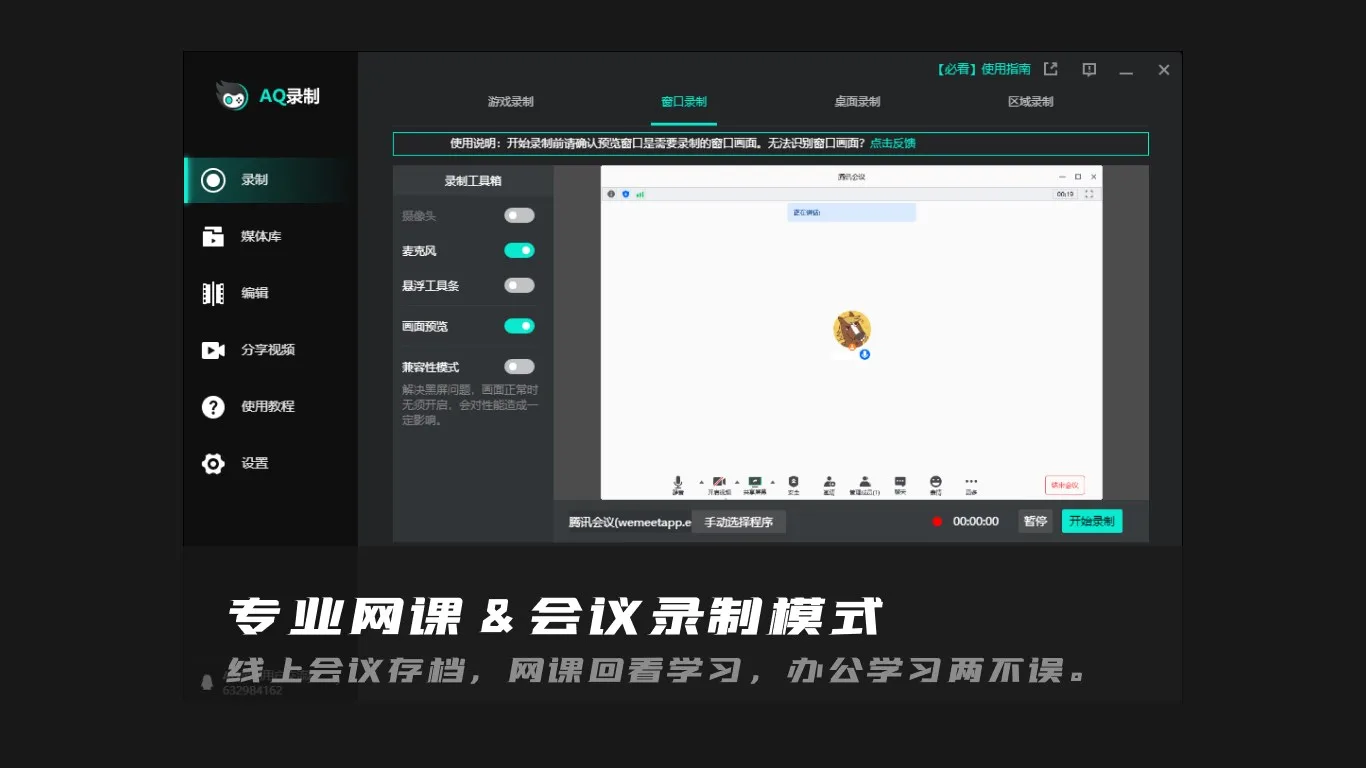Click the 设置 sidebar label
Viewport: 1366px width, 768px height.
(254, 463)
